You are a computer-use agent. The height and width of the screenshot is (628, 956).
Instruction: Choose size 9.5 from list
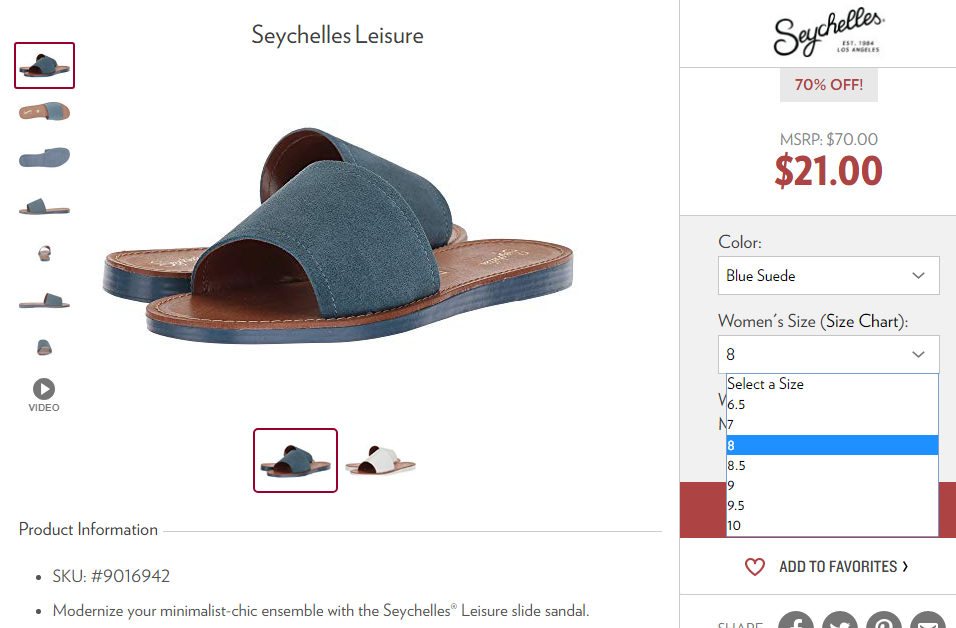point(832,505)
